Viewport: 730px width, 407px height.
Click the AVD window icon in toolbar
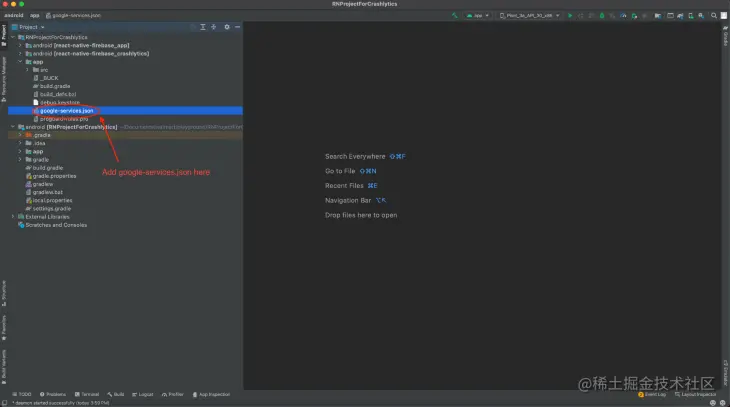[x=670, y=15]
